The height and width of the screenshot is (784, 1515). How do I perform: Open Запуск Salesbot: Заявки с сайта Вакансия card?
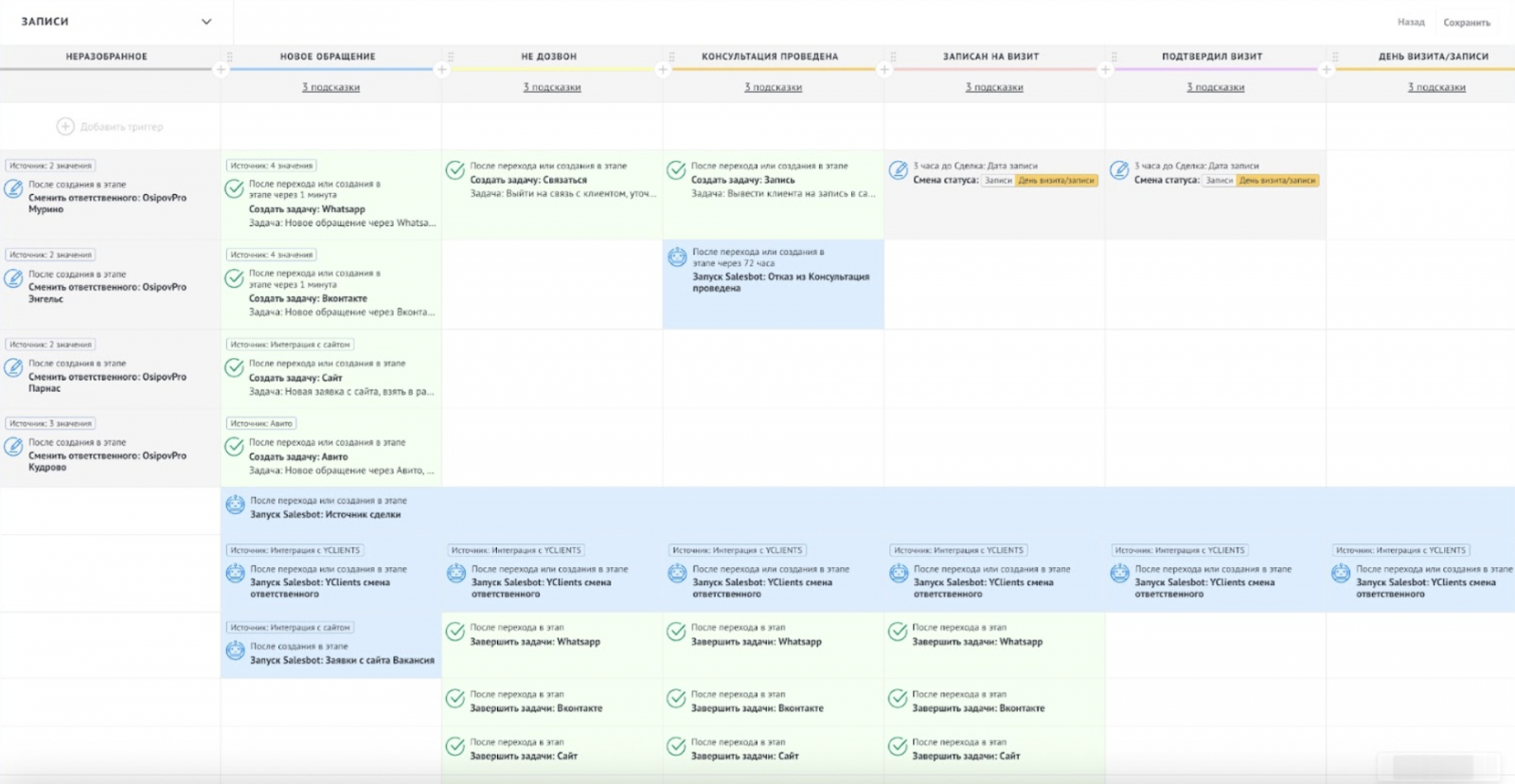click(x=342, y=660)
